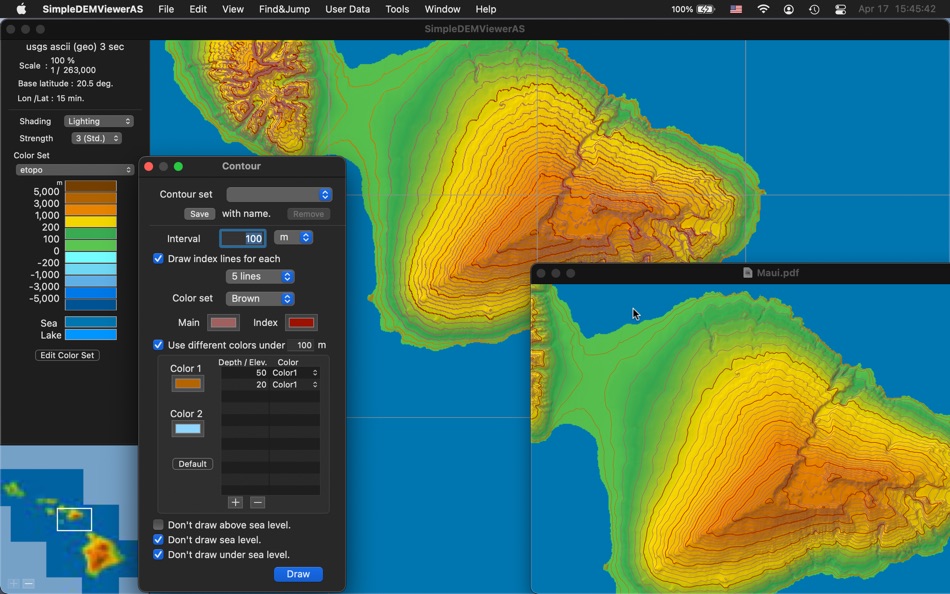Screen dimensions: 950x594
Task: Open the Strength 3 (Std.) dropdown
Action: click(96, 138)
